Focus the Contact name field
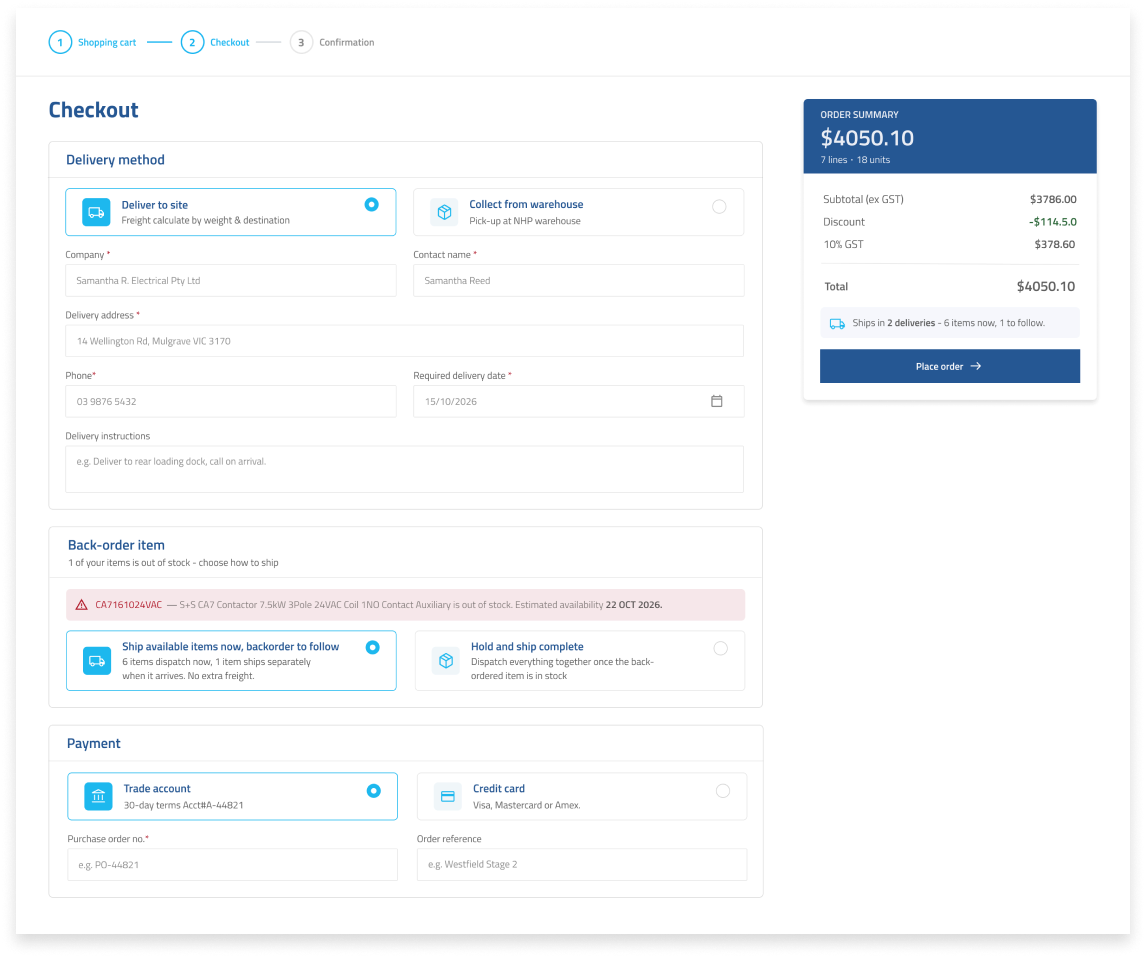This screenshot has width=1146, height=958. (579, 281)
